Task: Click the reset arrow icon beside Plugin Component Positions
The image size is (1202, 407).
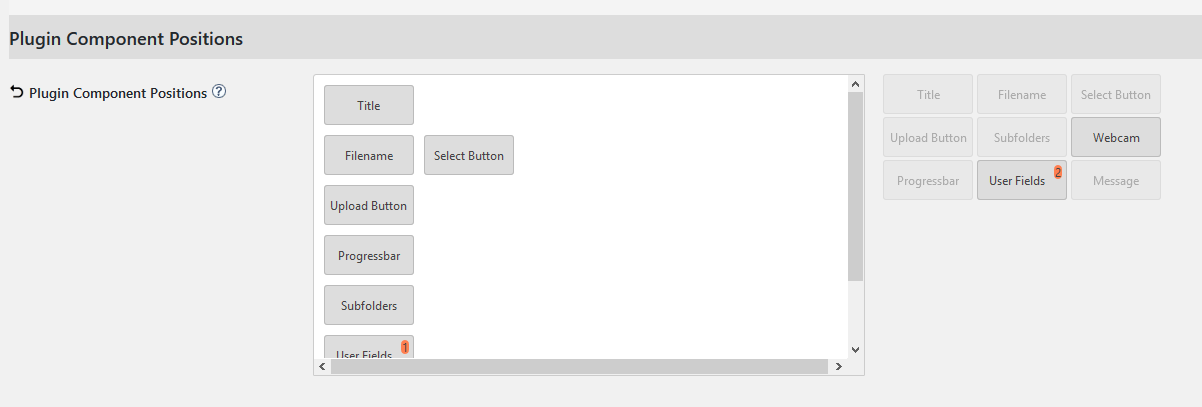Action: click(x=16, y=92)
